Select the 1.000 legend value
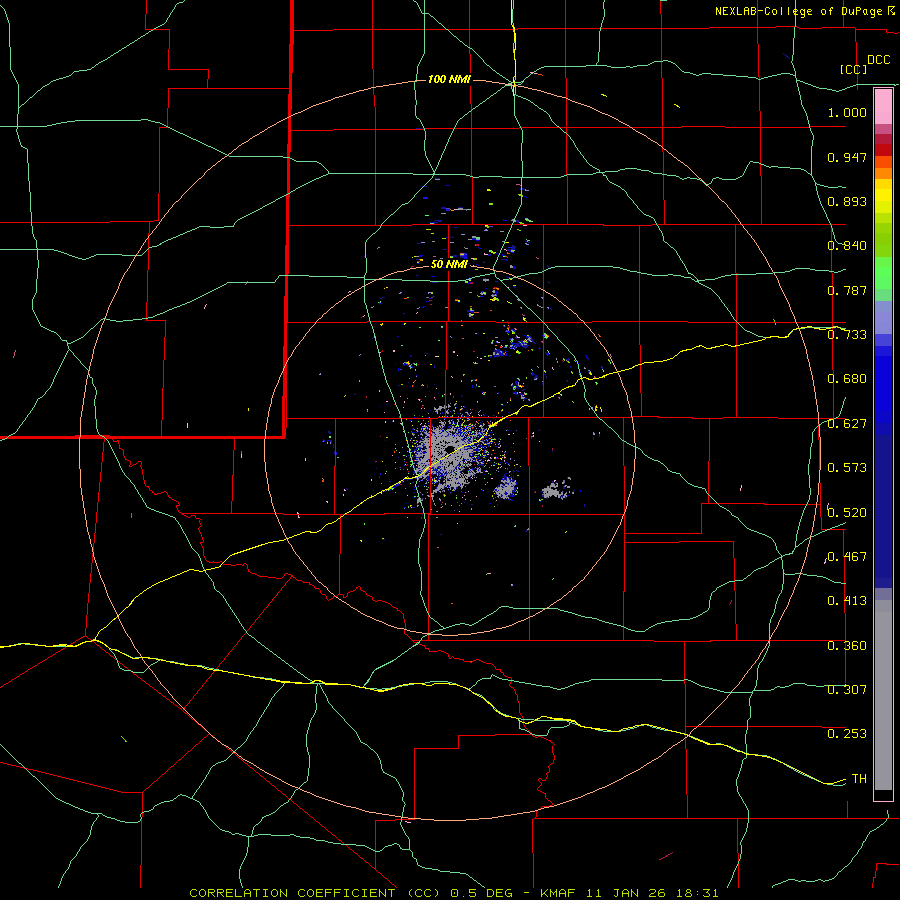This screenshot has width=900, height=900. [847, 112]
